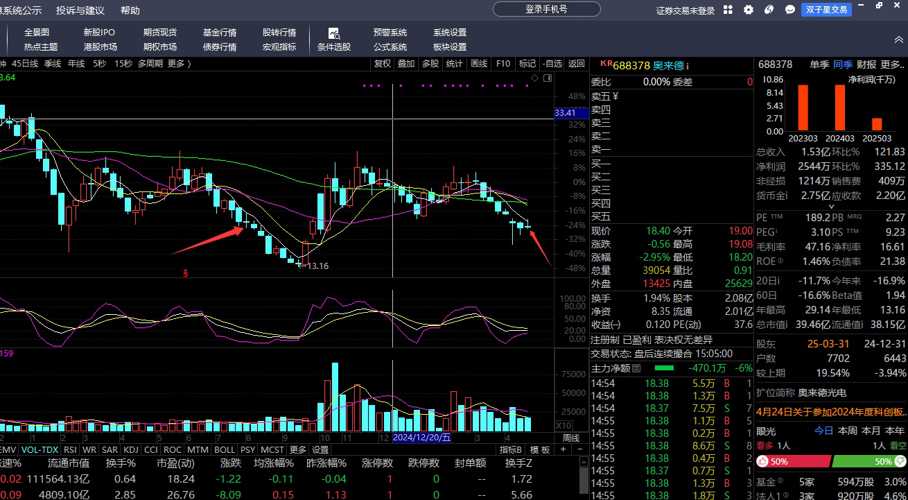Screen dimensions: 908x500
Task: Click the info 'i' icon beside 奥来德
Action: [687, 66]
